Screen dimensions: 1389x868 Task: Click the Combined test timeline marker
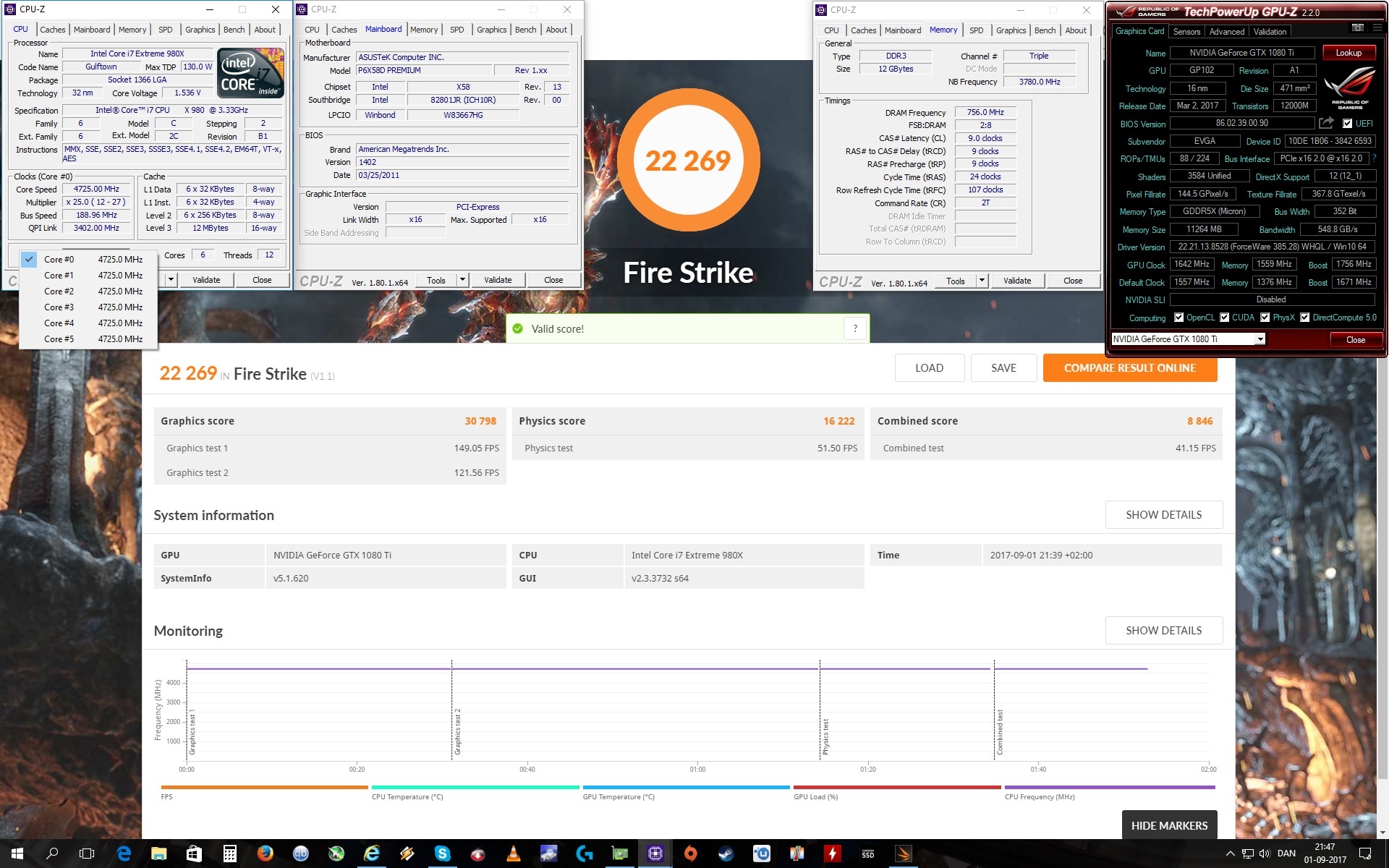1000,732
